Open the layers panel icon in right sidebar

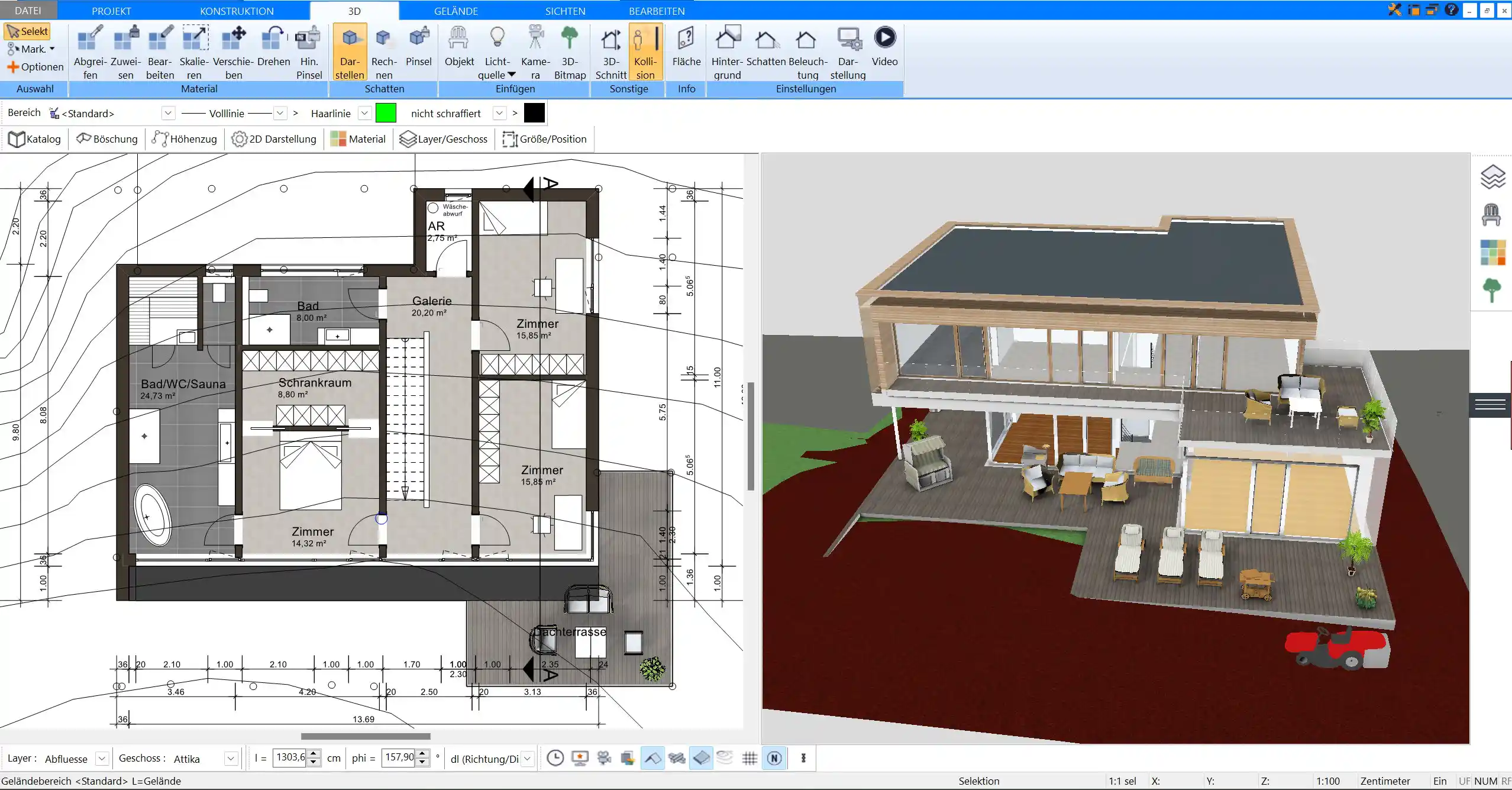[1492, 177]
